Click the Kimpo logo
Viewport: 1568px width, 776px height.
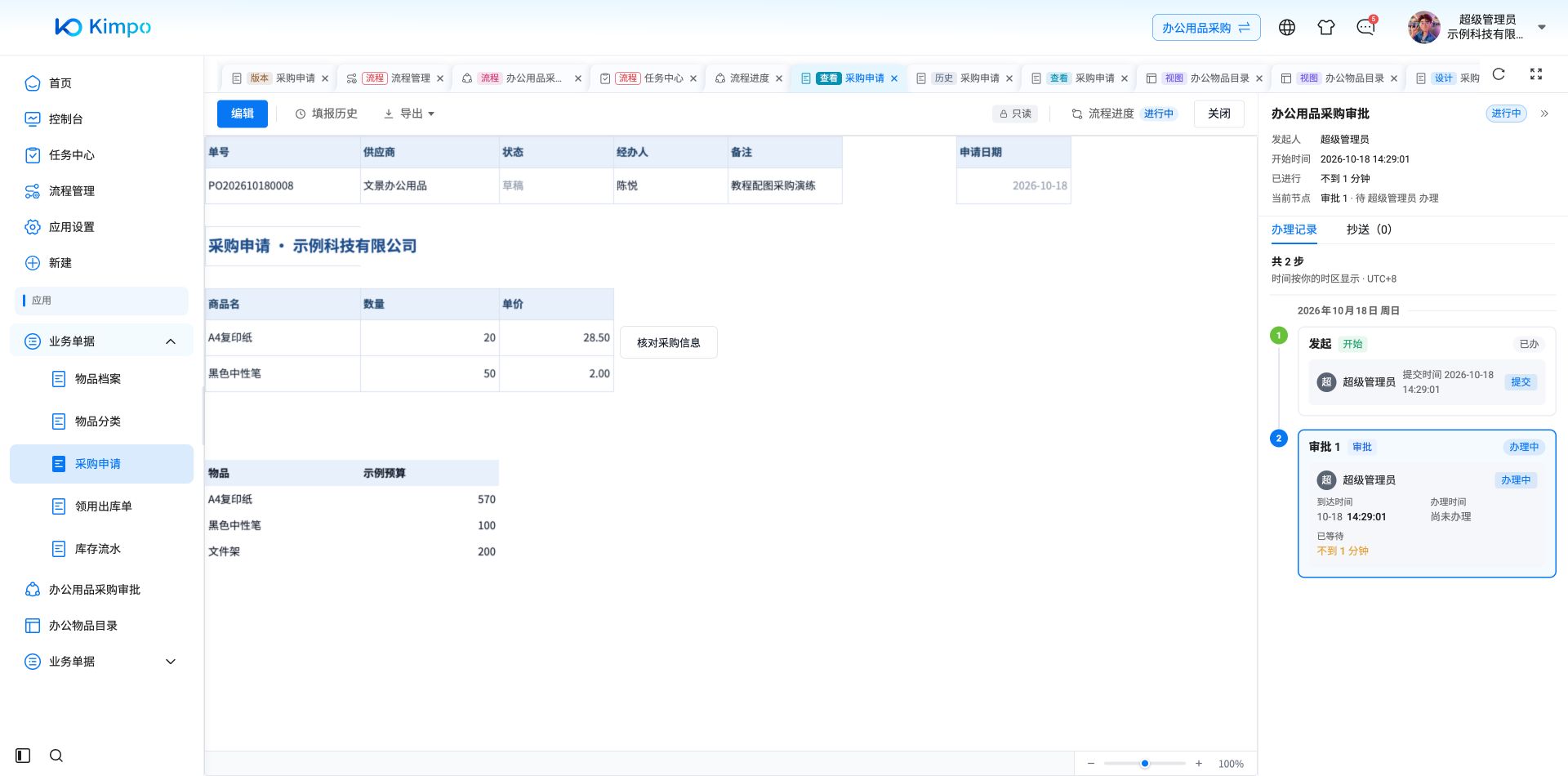(x=103, y=27)
